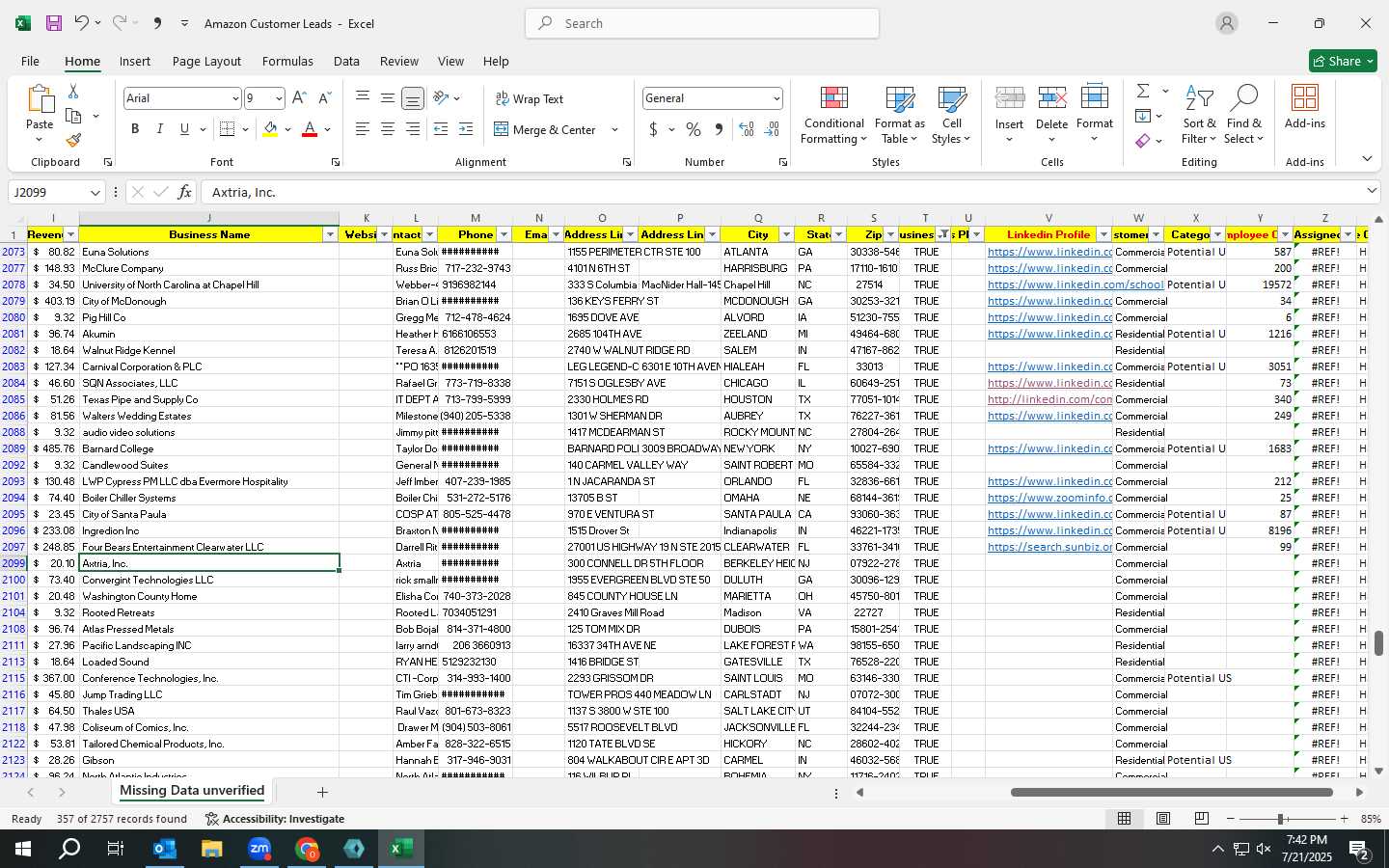1389x868 pixels.
Task: Select the Missing Data unverified sheet tab
Action: (192, 791)
